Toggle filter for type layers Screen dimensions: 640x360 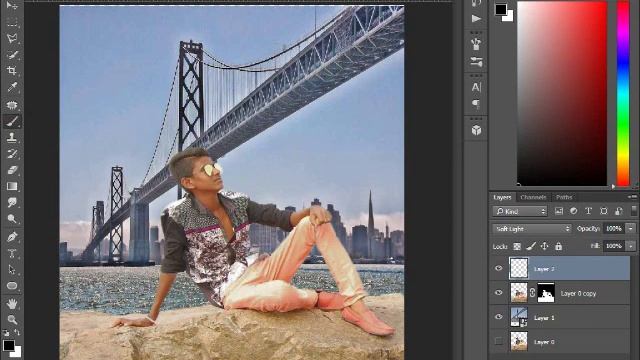tap(588, 211)
